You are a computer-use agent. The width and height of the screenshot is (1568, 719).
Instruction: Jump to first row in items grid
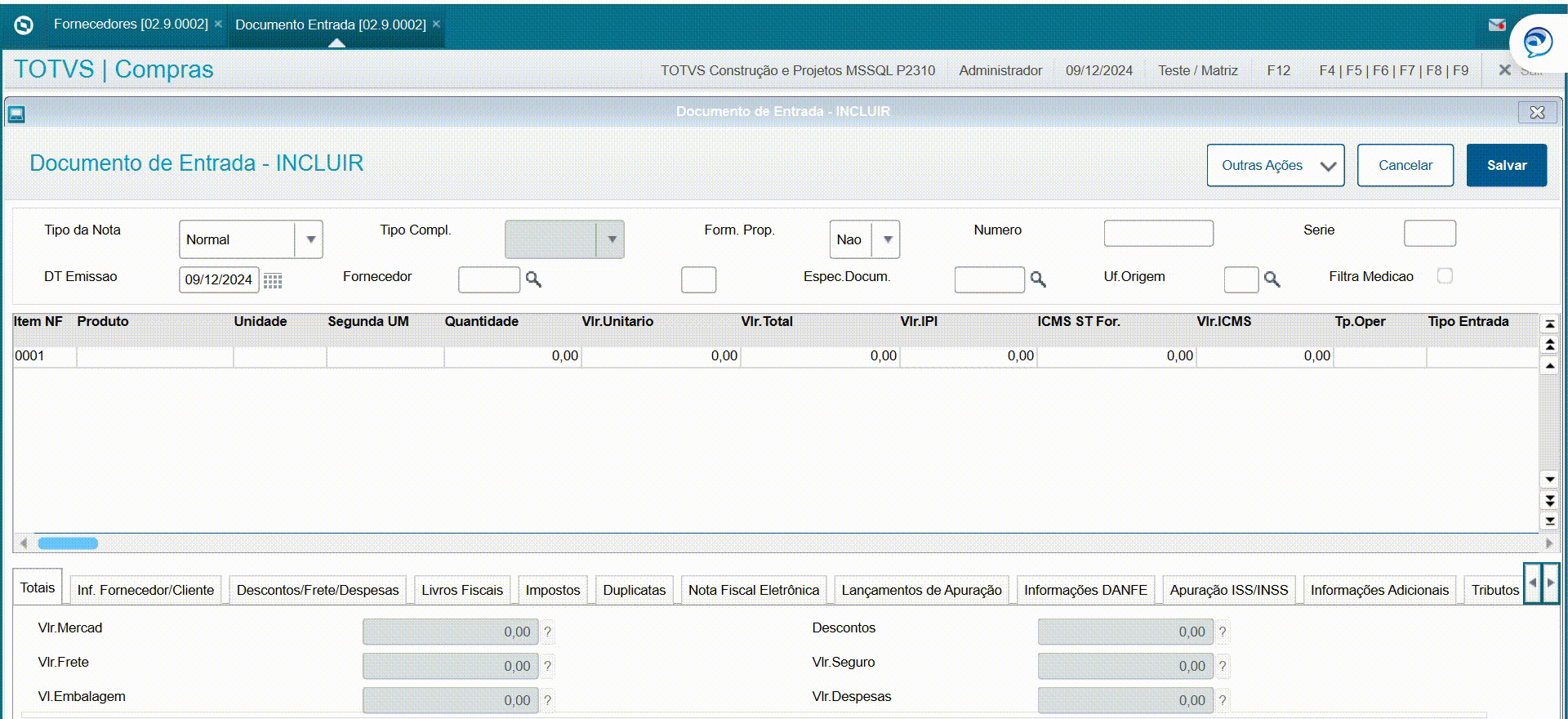1549,324
